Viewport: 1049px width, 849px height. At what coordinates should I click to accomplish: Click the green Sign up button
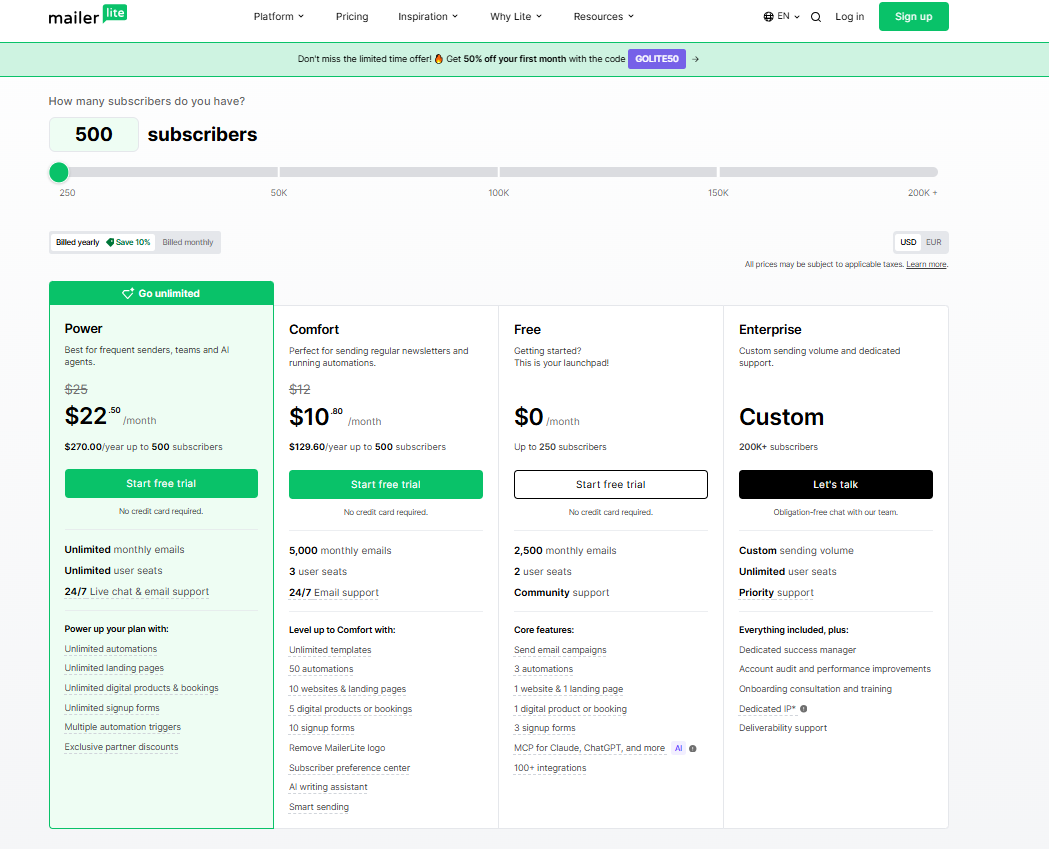[913, 17]
